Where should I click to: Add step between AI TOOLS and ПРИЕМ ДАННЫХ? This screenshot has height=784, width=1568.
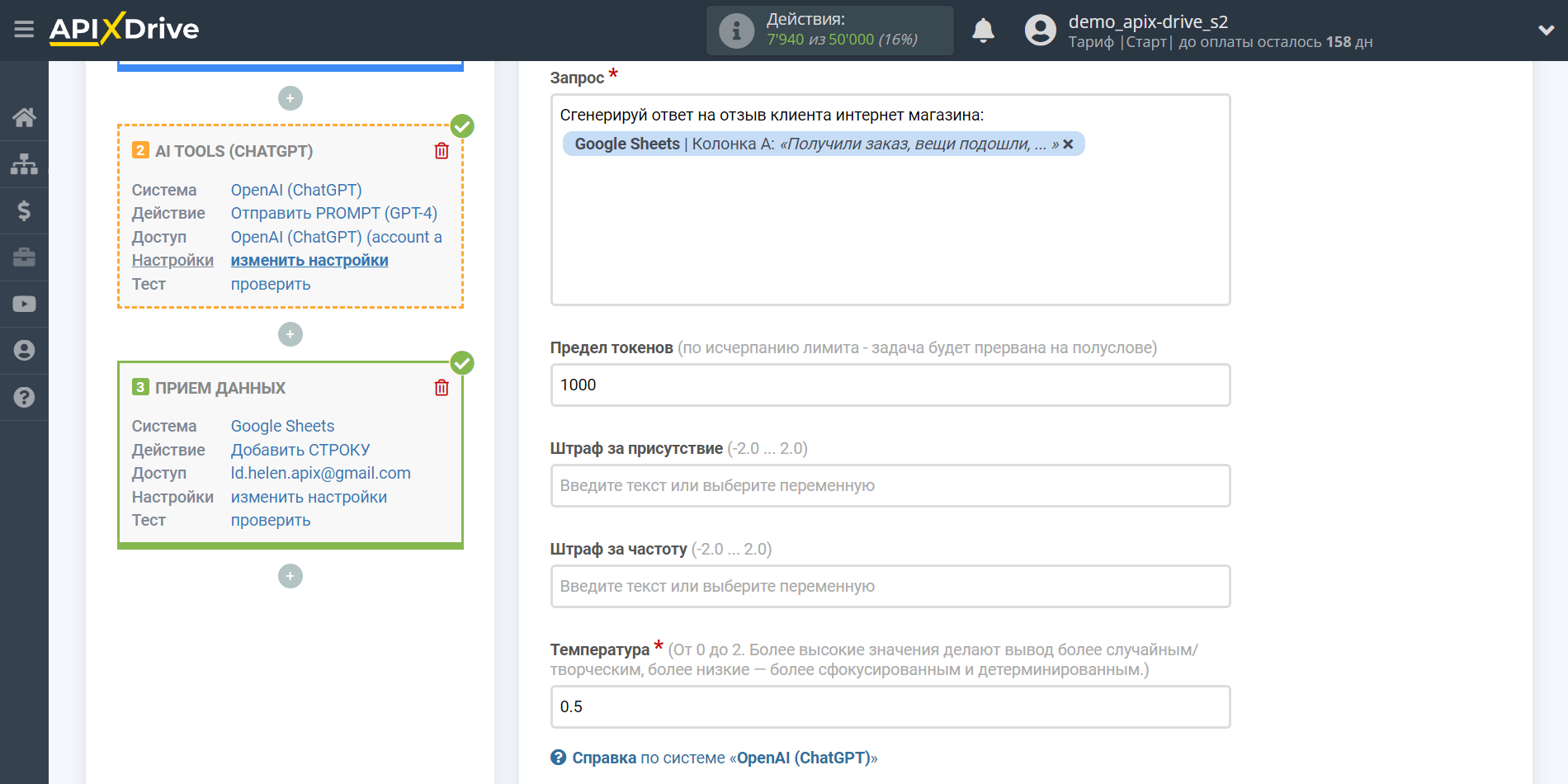tap(290, 334)
